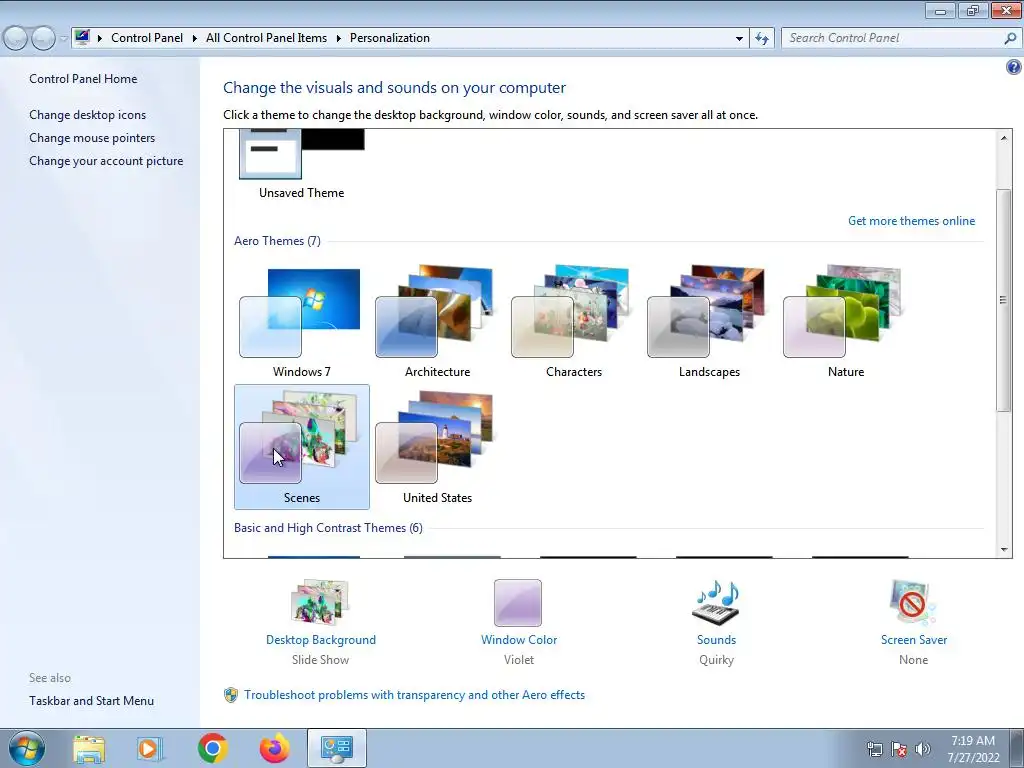
Task: Click the Help question mark icon
Action: (1014, 67)
